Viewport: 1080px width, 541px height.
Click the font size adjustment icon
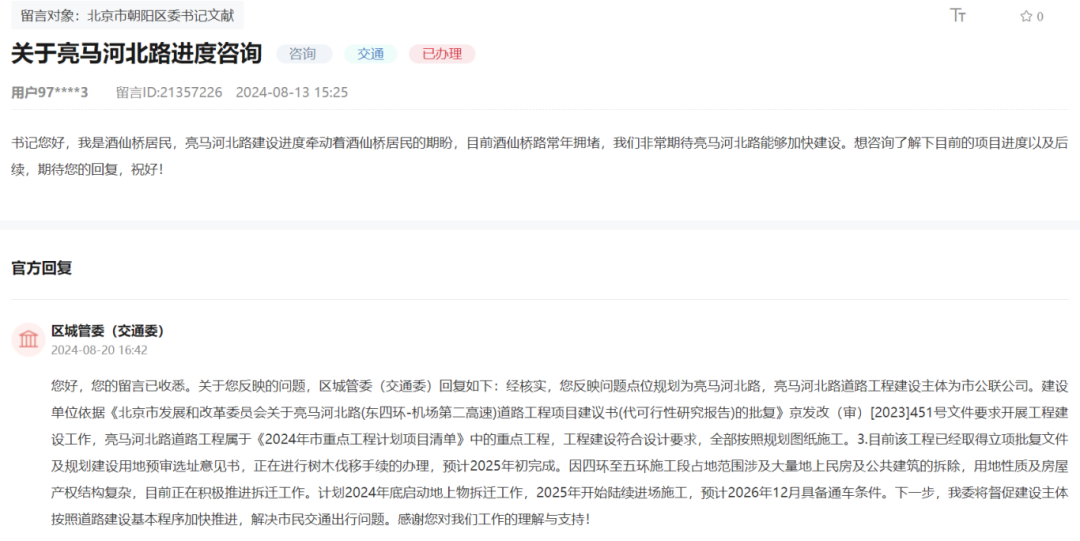pos(958,15)
